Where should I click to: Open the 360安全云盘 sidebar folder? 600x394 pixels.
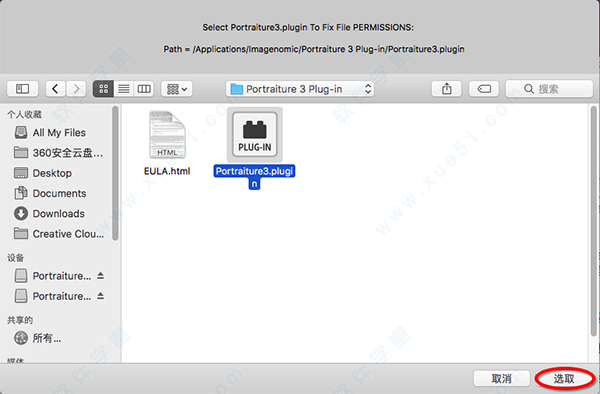(59, 153)
